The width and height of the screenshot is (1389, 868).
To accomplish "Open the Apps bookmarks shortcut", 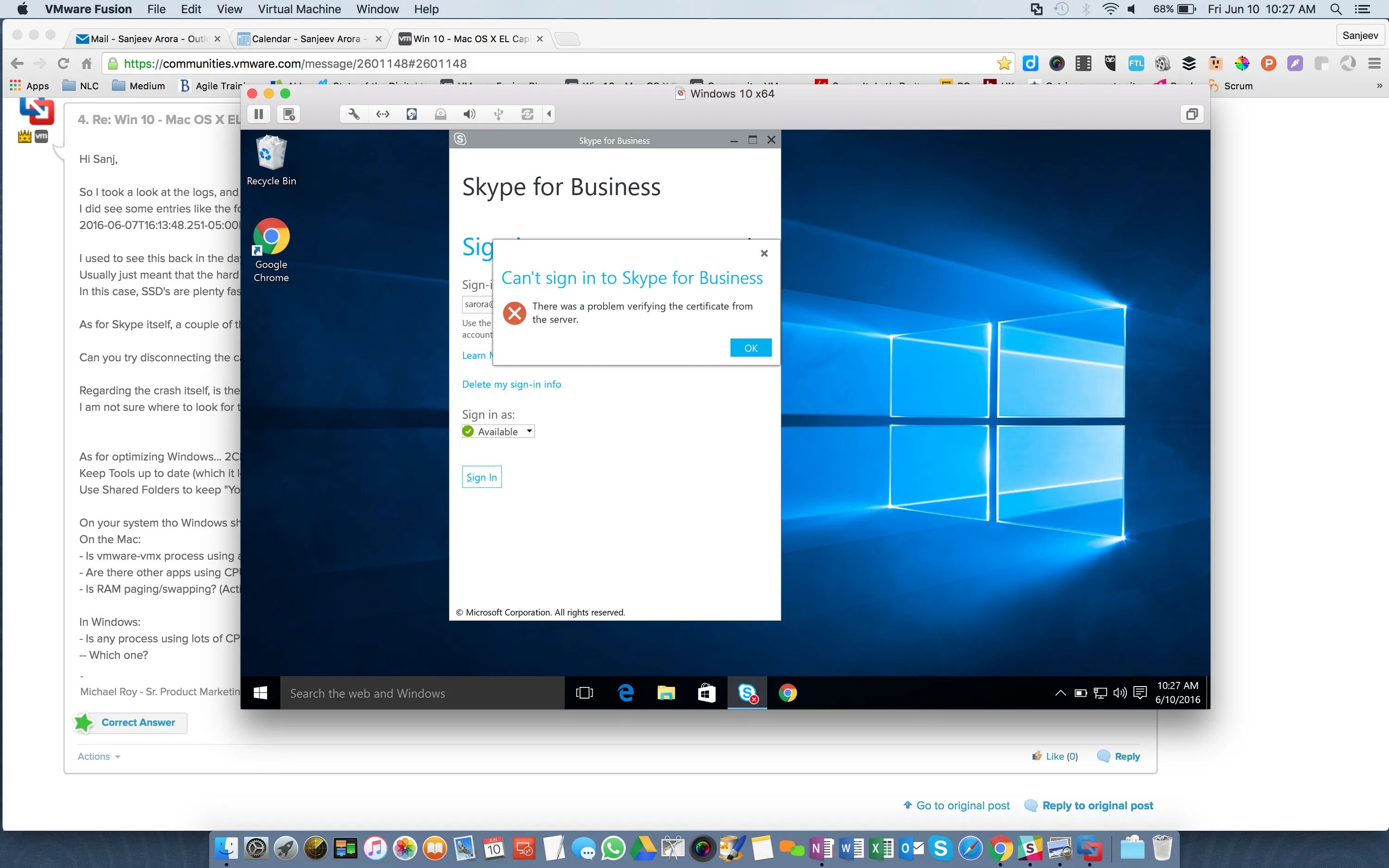I will click(x=29, y=86).
